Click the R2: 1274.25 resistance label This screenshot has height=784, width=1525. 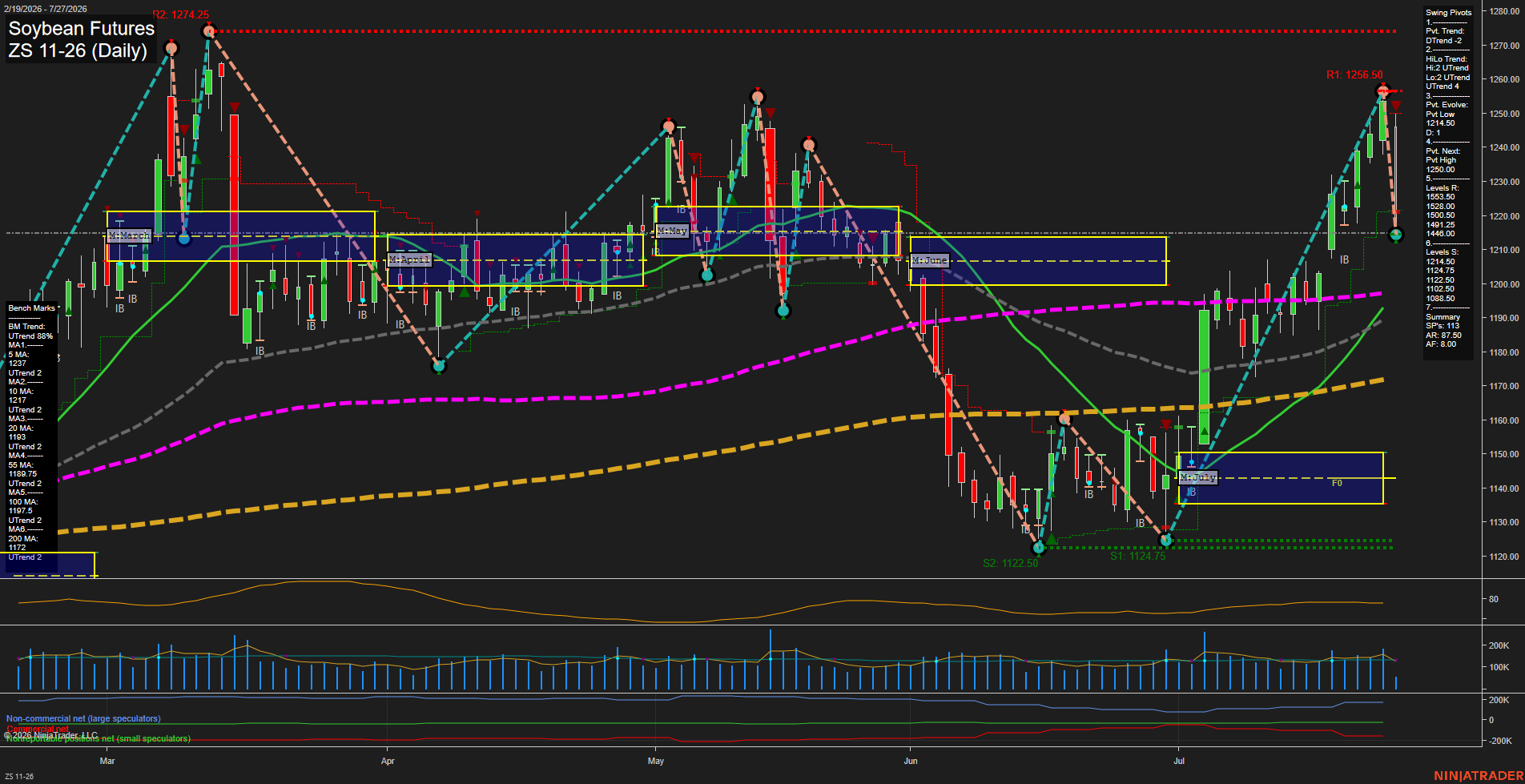181,14
